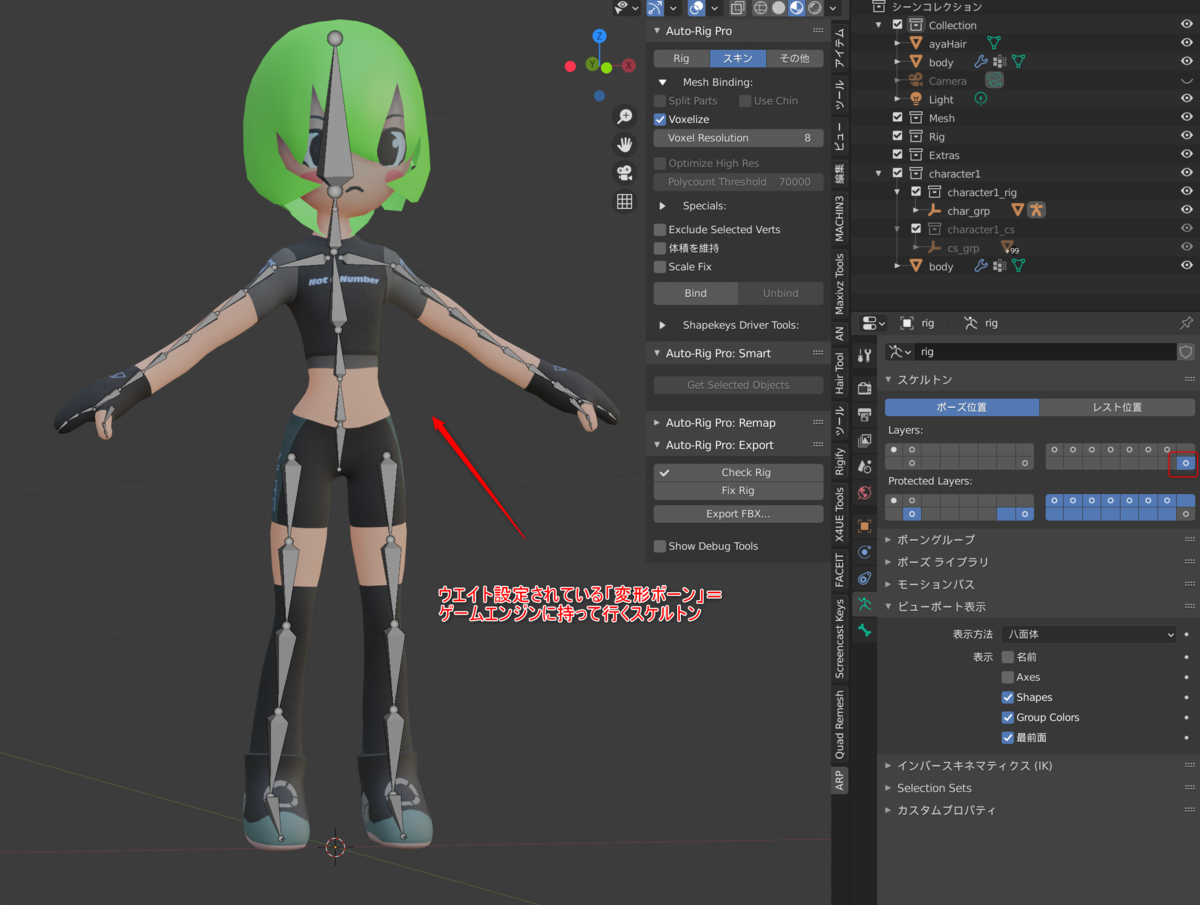Expand the Specials section
1200x905 pixels.
click(662, 205)
